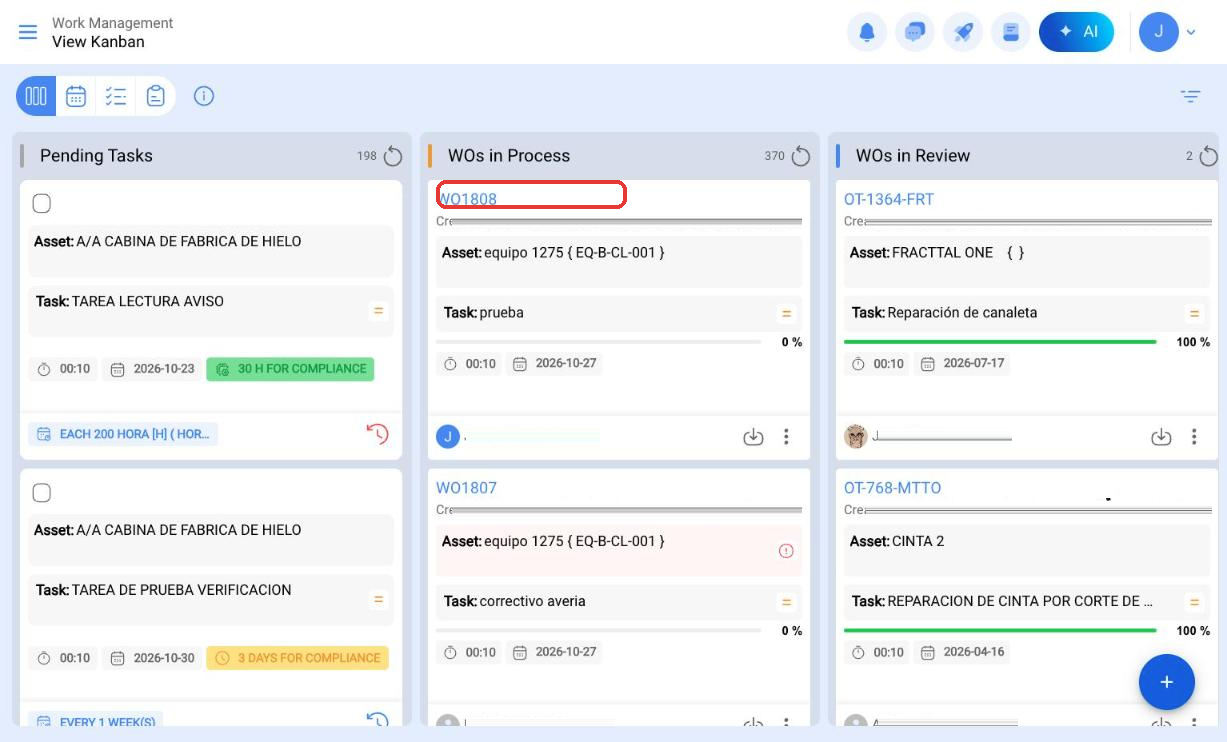
Task: Click the J assignee avatar on WO1808
Action: point(448,437)
